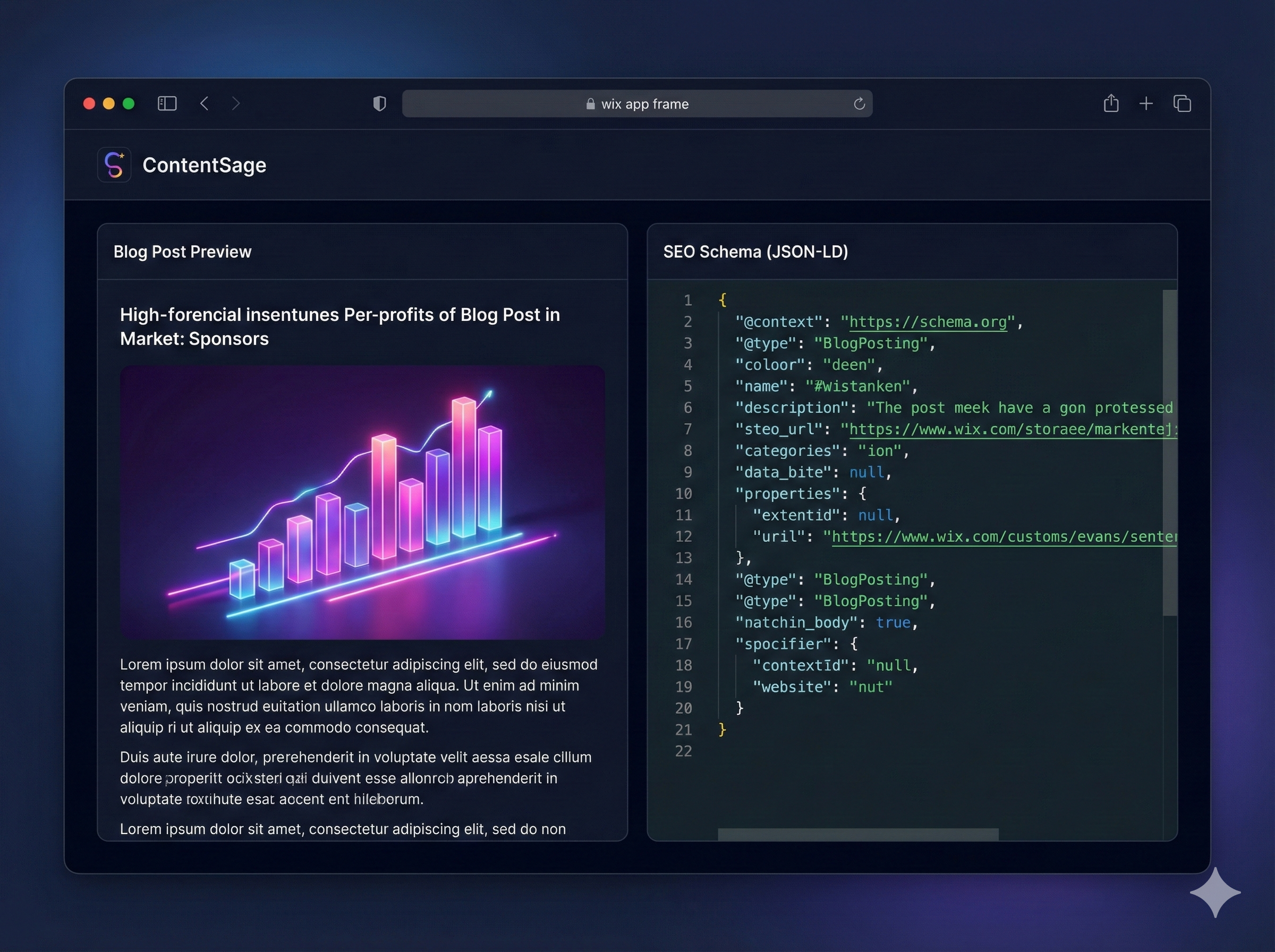Screen dimensions: 1275x952
Task: Go back with the left chevron
Action: (204, 104)
